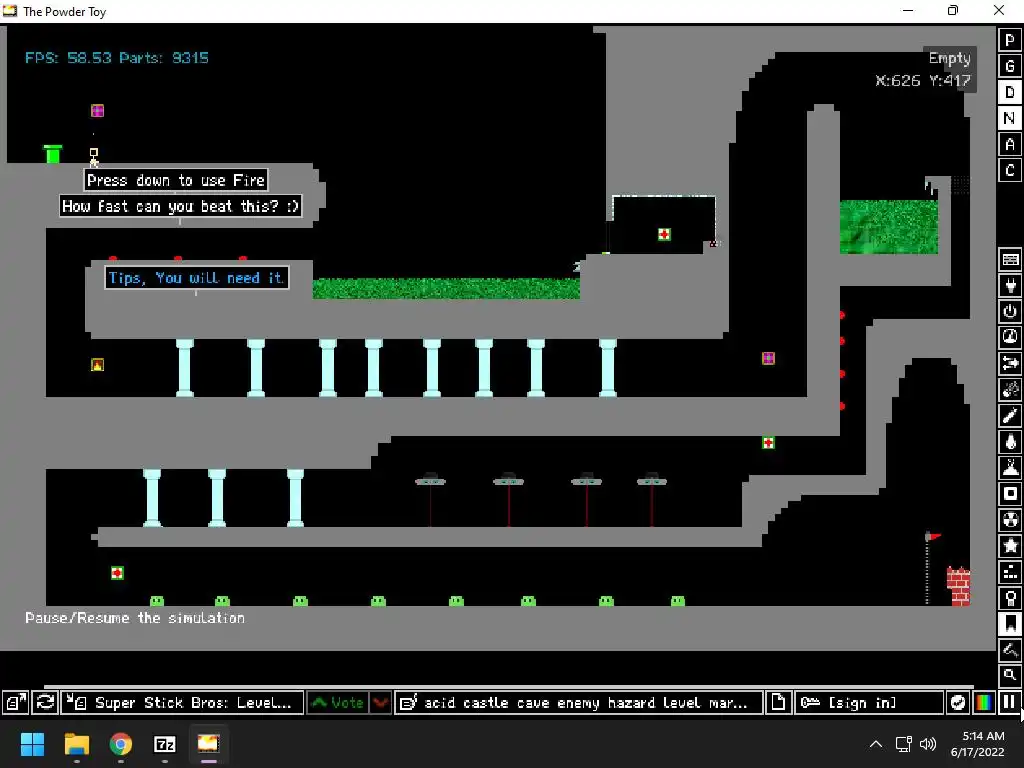Open the Force elements menu
The height and width of the screenshot is (768, 1024).
[x=1010, y=363]
